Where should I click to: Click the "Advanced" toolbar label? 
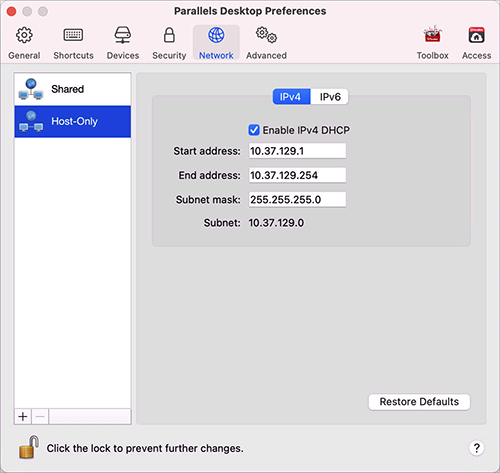(266, 55)
